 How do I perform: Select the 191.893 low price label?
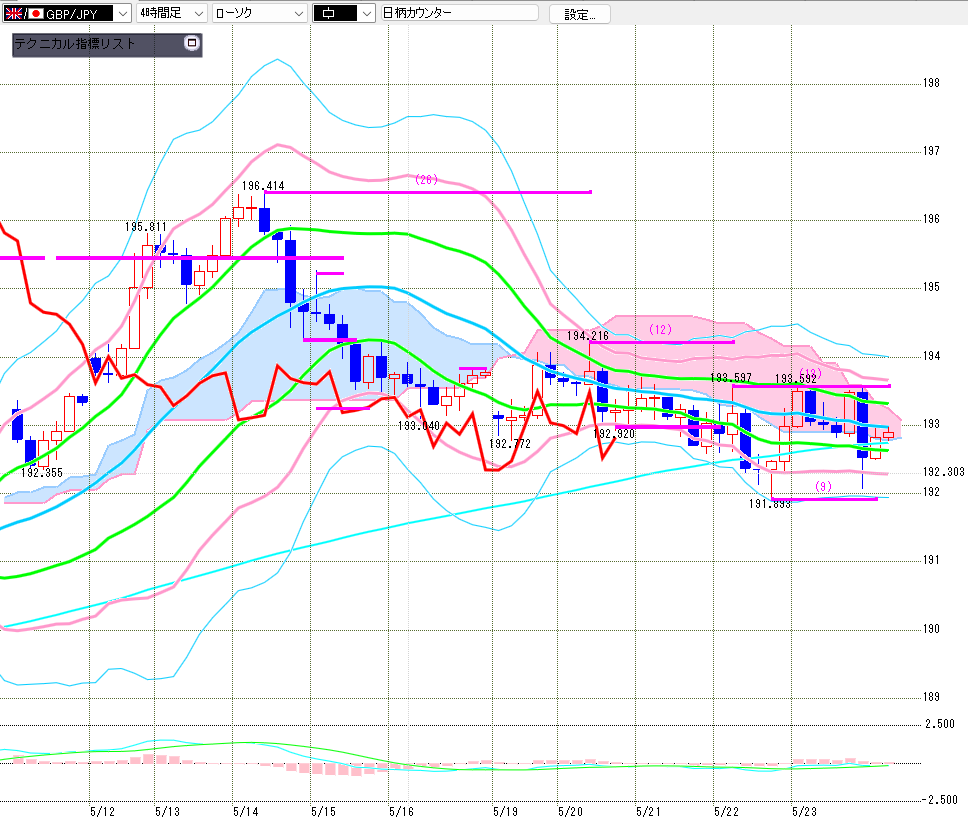pyautogui.click(x=770, y=504)
